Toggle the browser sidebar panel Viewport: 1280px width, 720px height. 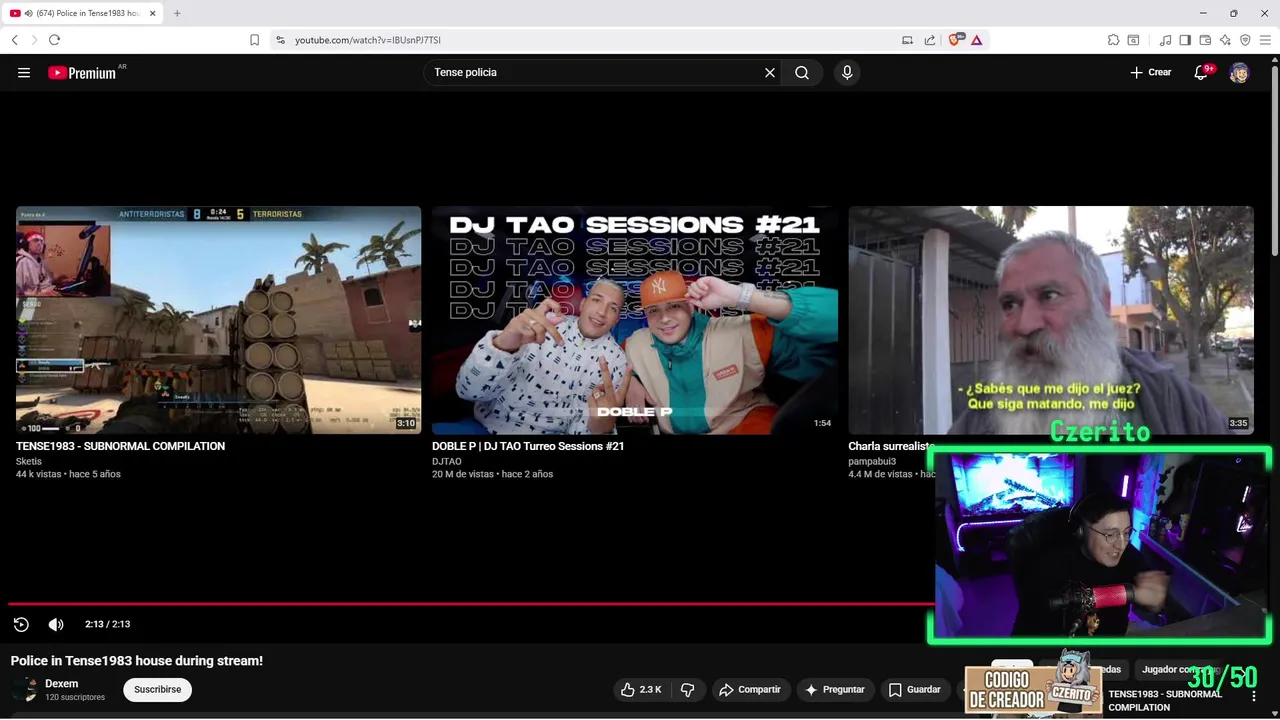click(x=1185, y=40)
